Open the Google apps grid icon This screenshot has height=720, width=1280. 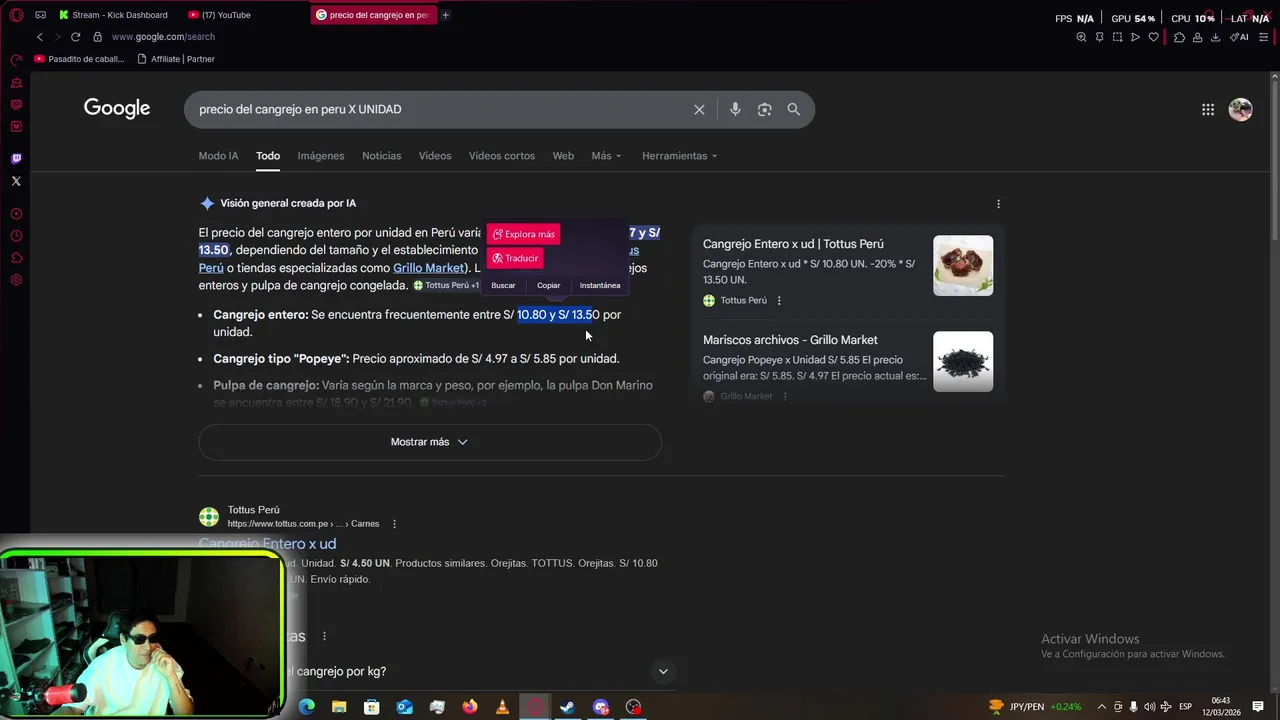tap(1208, 109)
